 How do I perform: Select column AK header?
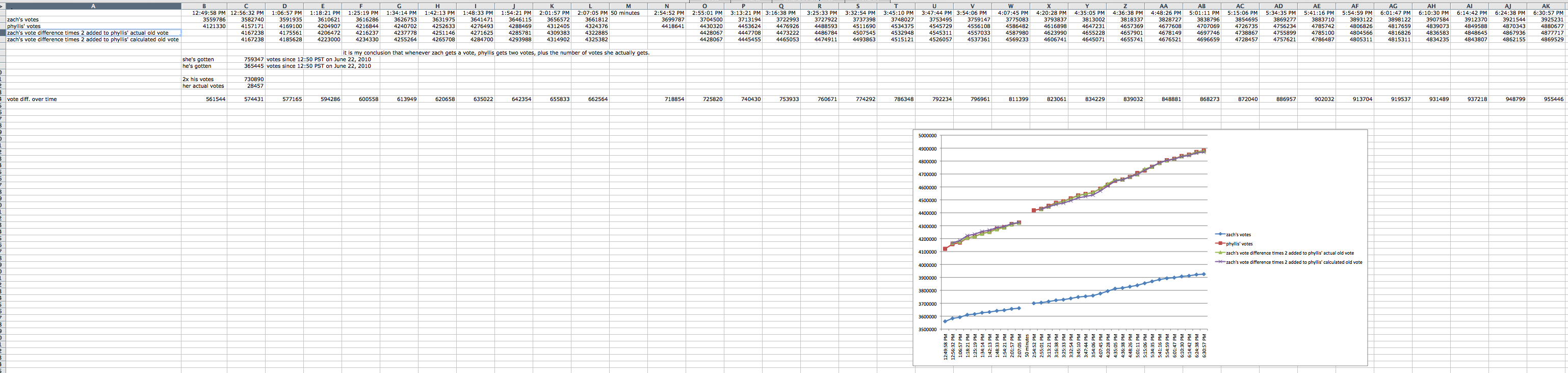(1546, 6)
